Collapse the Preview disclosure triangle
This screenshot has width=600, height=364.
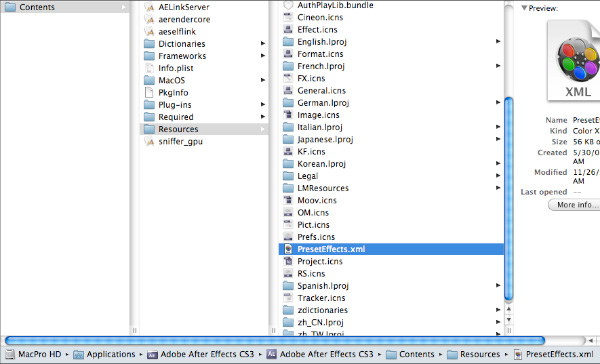(x=524, y=8)
